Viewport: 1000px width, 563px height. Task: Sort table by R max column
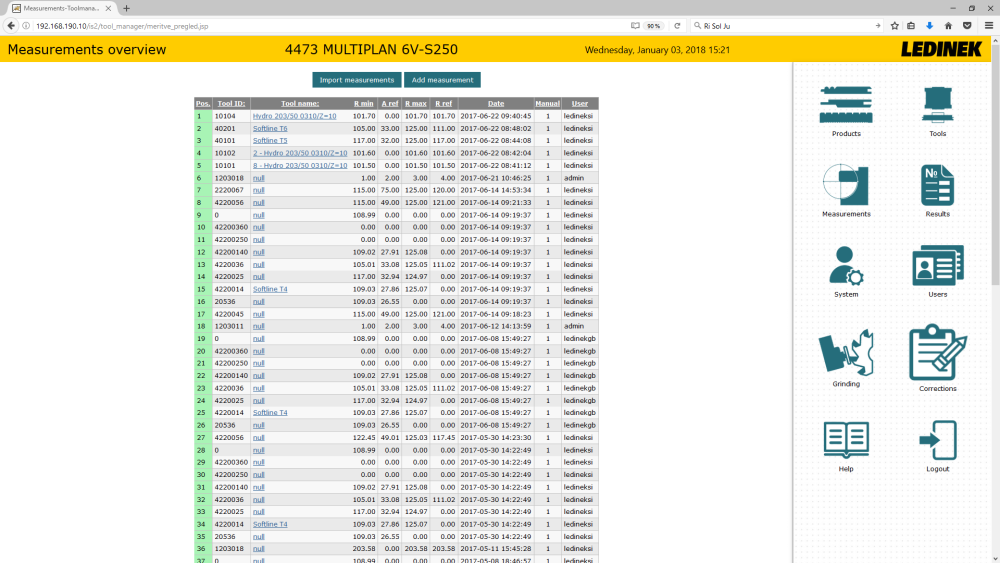tap(416, 103)
